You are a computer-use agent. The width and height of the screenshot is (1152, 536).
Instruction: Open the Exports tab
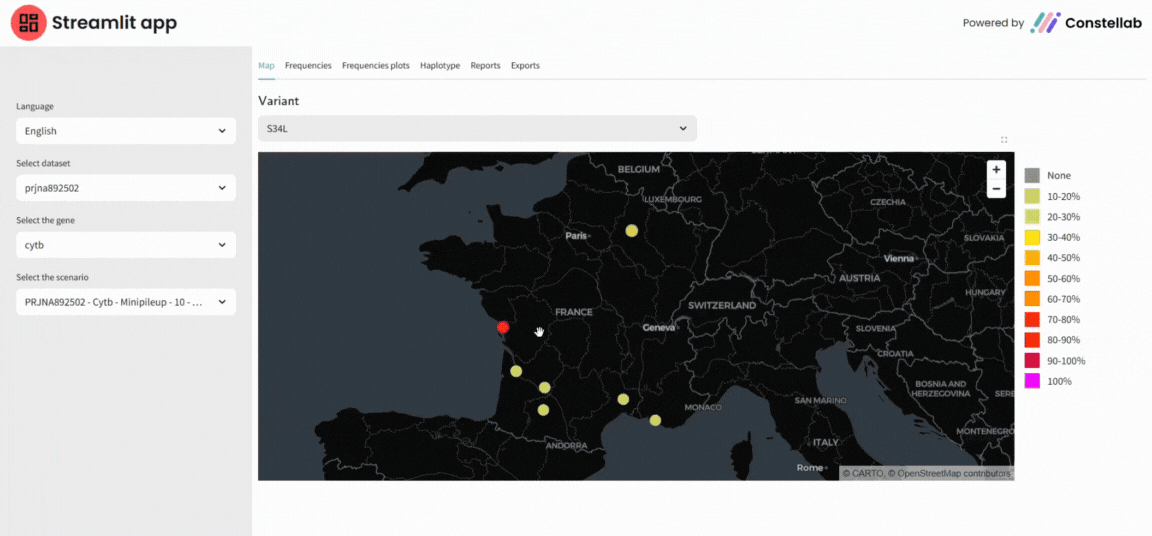click(x=525, y=66)
